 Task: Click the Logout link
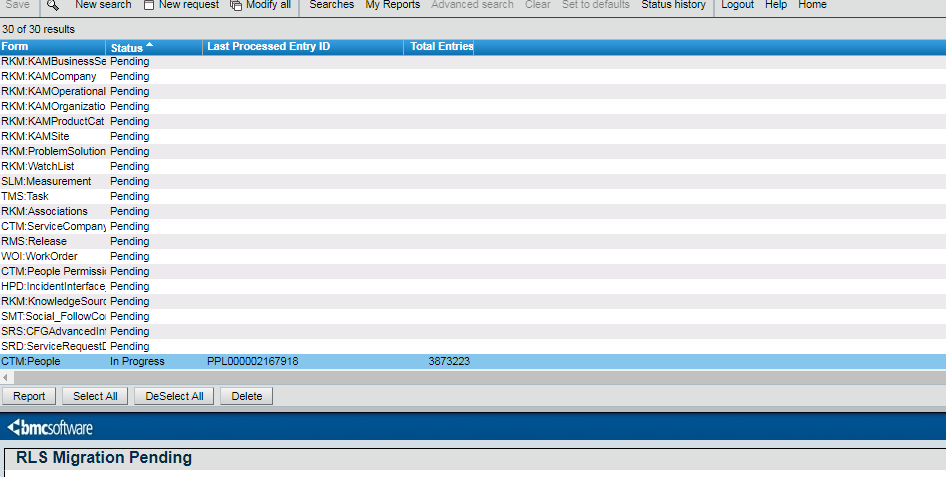(737, 5)
